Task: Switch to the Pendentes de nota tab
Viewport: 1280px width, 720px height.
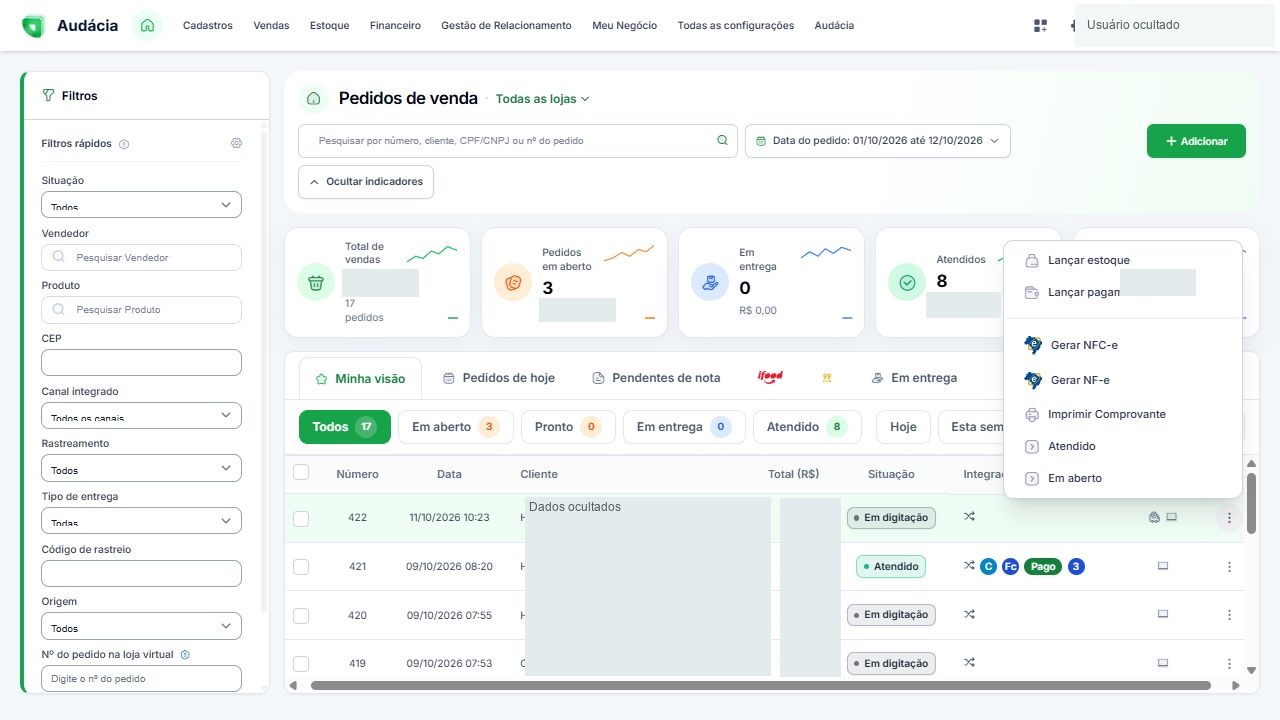Action: pos(656,378)
